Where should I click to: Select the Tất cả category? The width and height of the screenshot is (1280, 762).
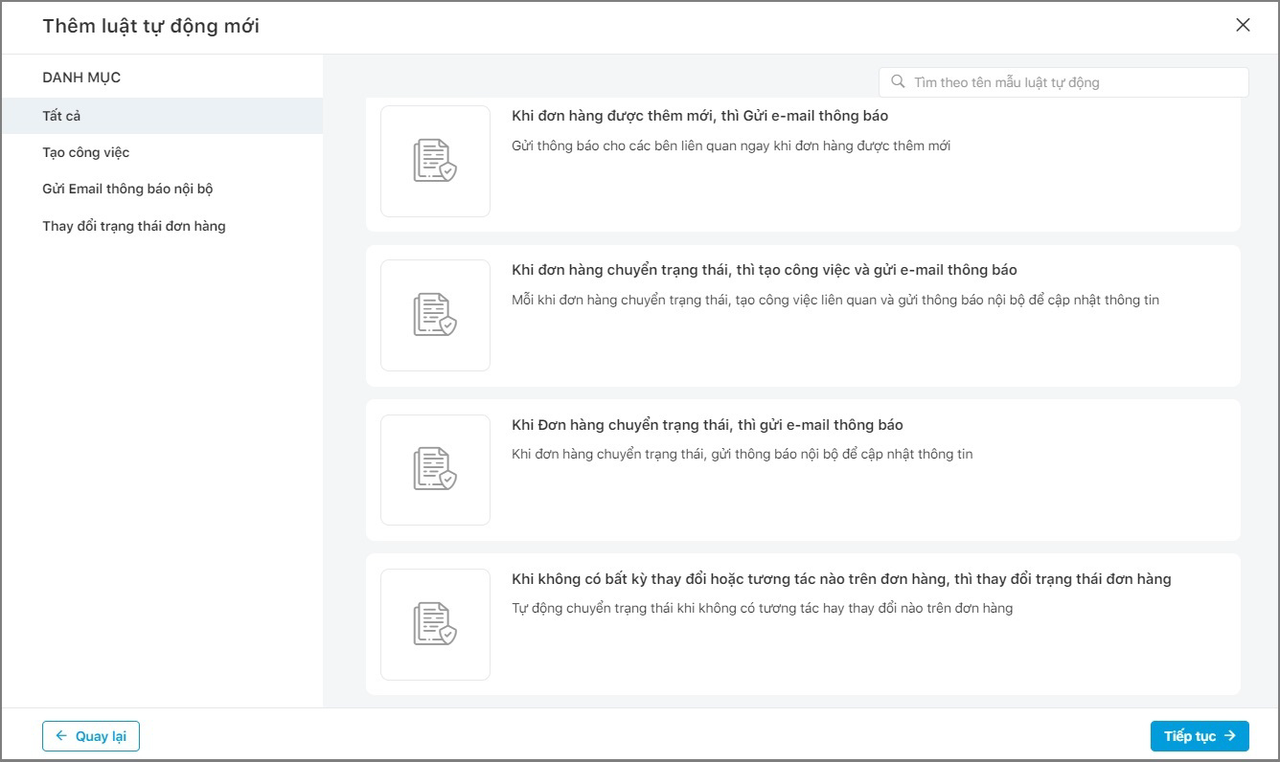[162, 116]
